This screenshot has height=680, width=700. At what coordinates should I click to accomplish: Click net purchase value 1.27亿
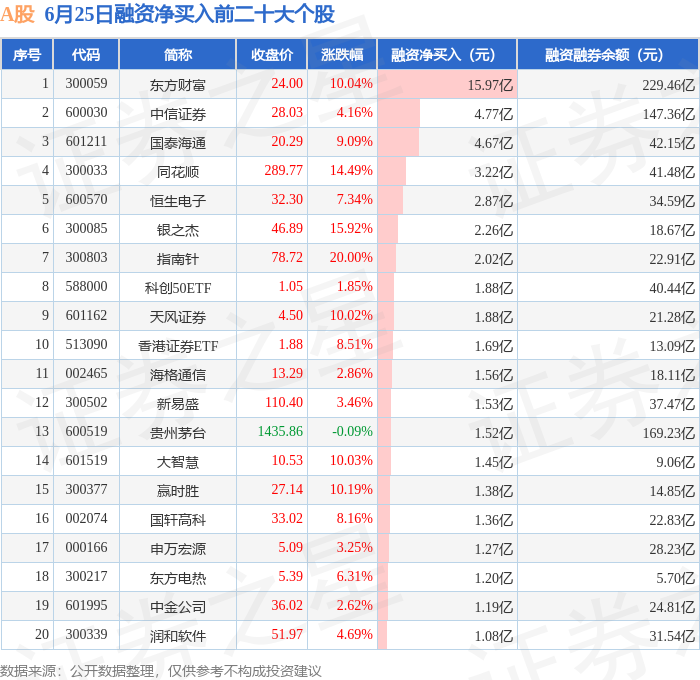tap(494, 549)
